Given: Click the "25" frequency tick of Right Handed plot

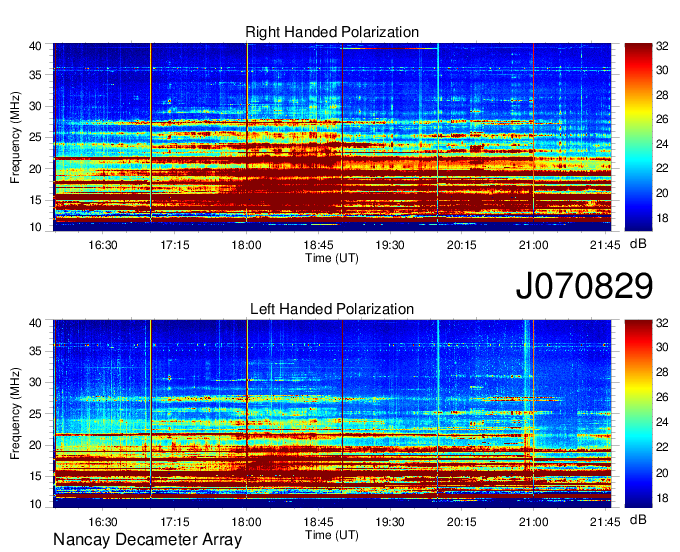Looking at the screenshot, I should point(35,138).
